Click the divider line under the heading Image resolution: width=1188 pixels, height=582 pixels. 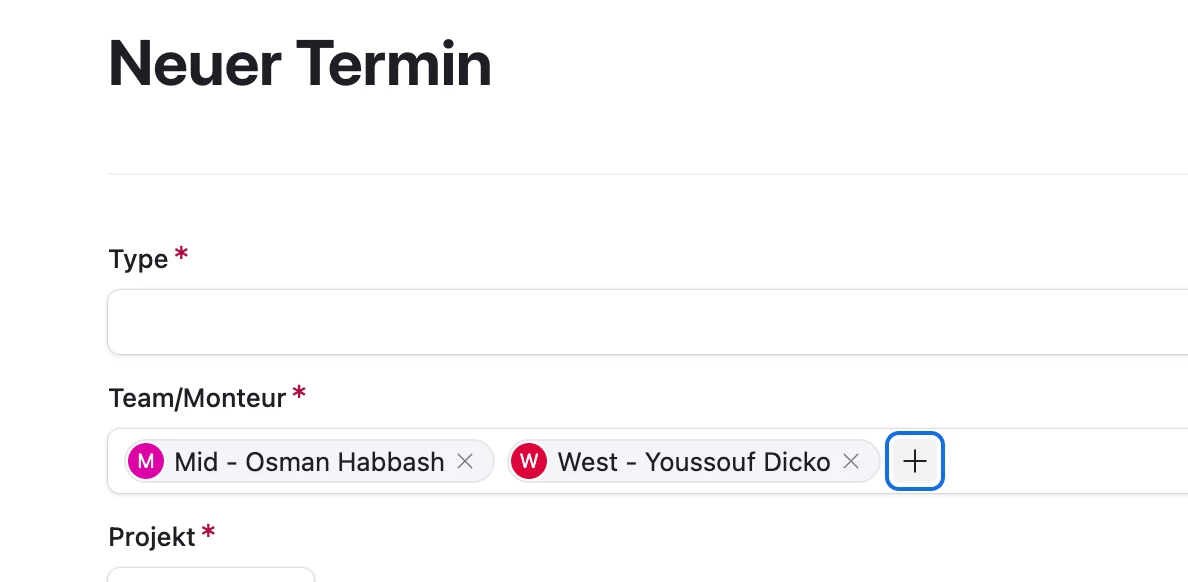point(648,174)
